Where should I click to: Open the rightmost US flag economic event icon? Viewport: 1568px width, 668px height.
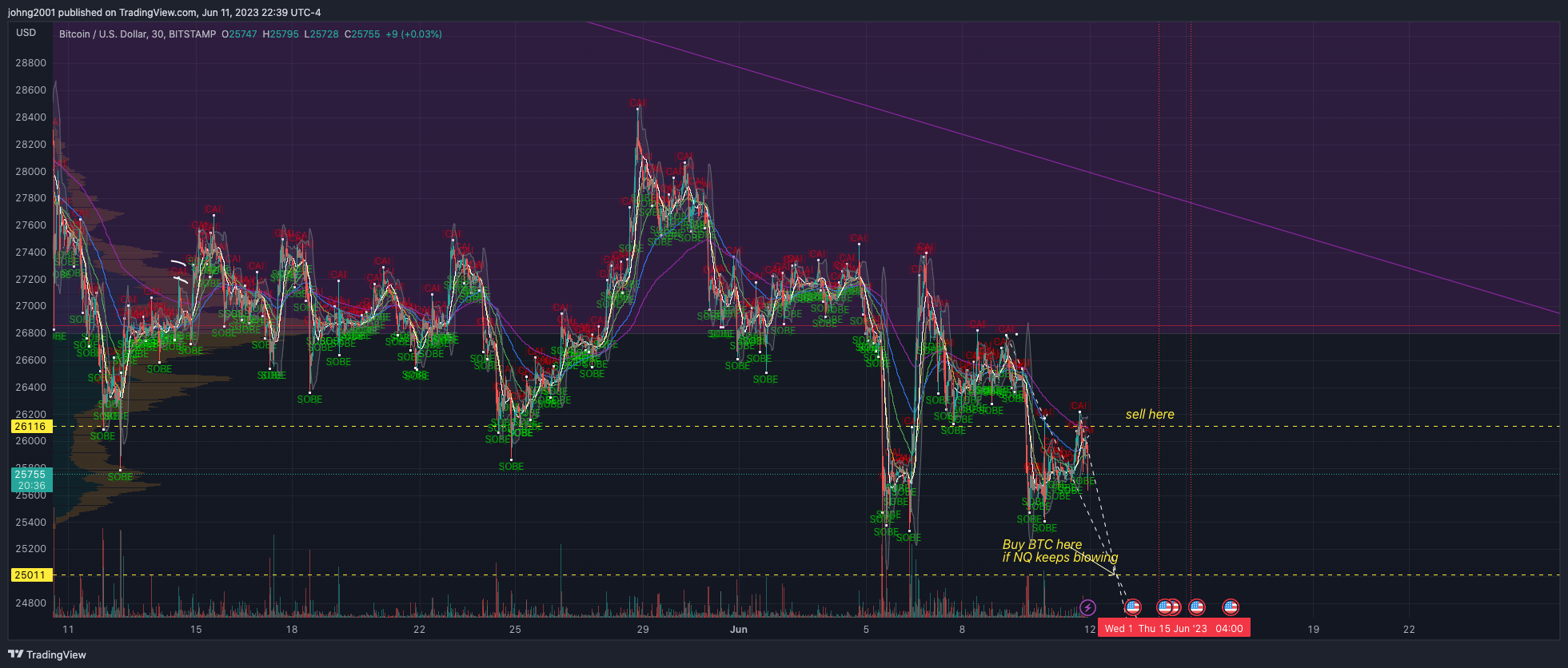(1231, 607)
